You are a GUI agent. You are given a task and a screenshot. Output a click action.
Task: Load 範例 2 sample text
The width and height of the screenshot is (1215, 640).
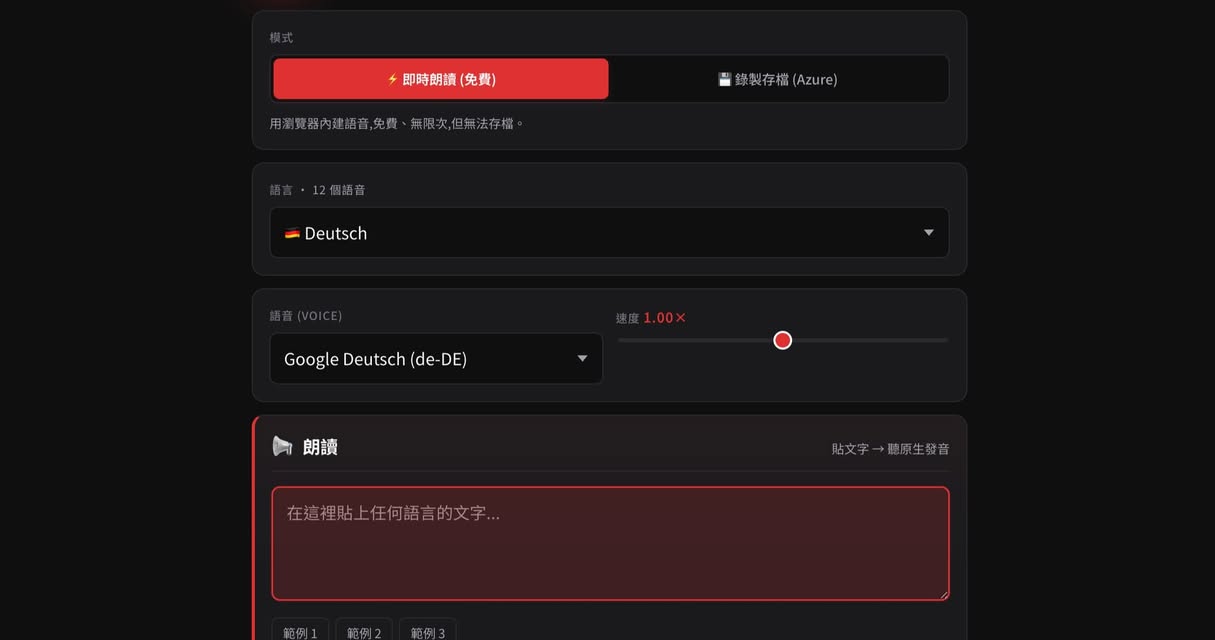point(364,632)
